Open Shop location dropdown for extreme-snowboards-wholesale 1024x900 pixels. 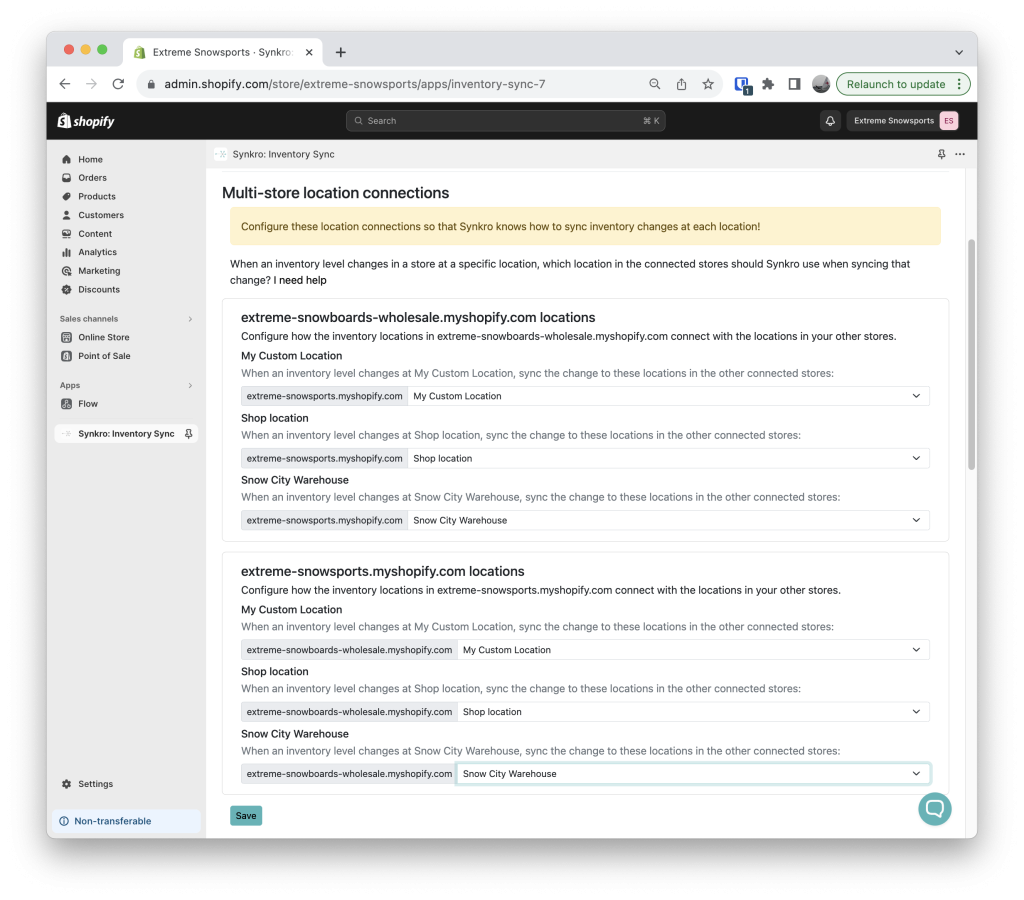coord(693,712)
